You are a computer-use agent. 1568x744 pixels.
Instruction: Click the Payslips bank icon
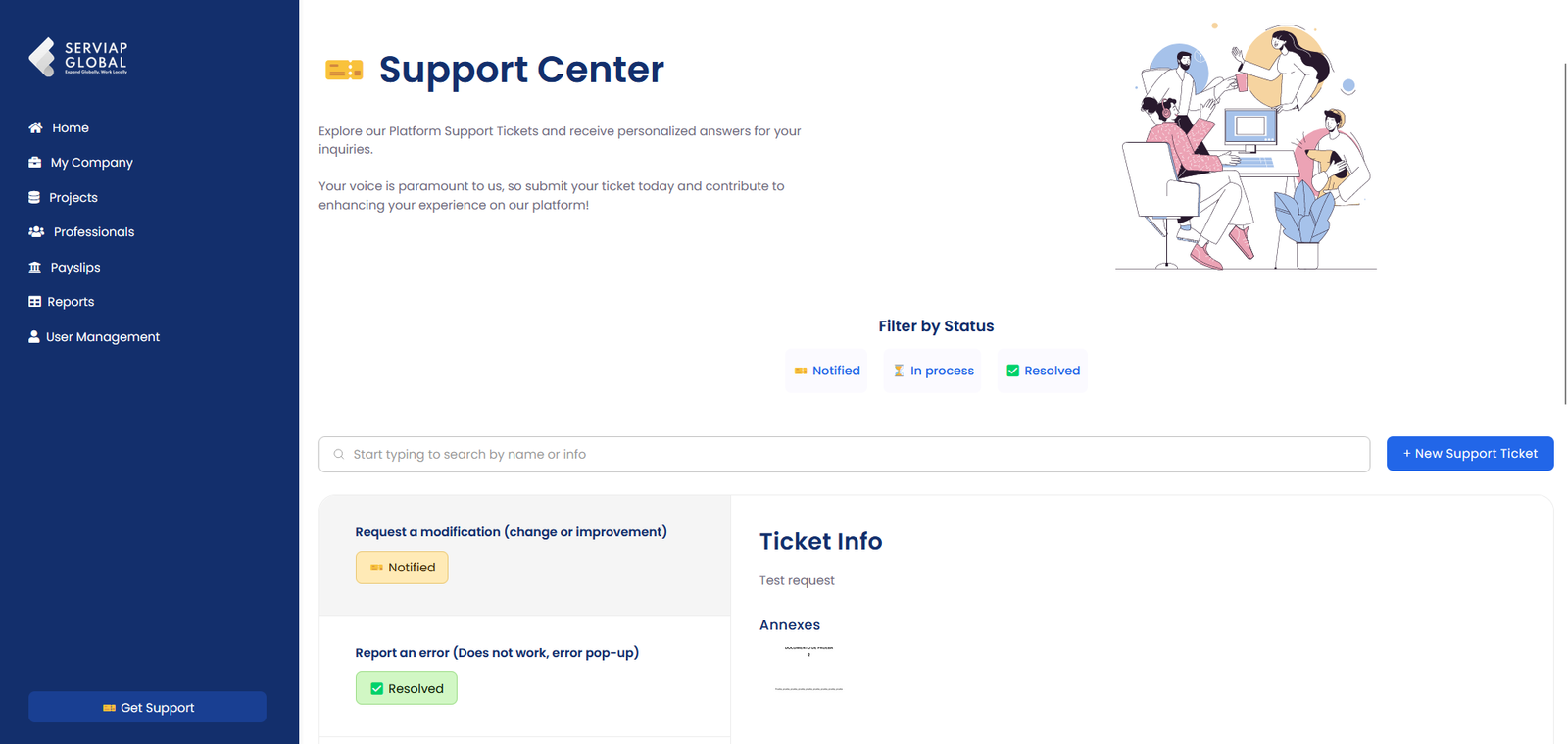(x=35, y=268)
